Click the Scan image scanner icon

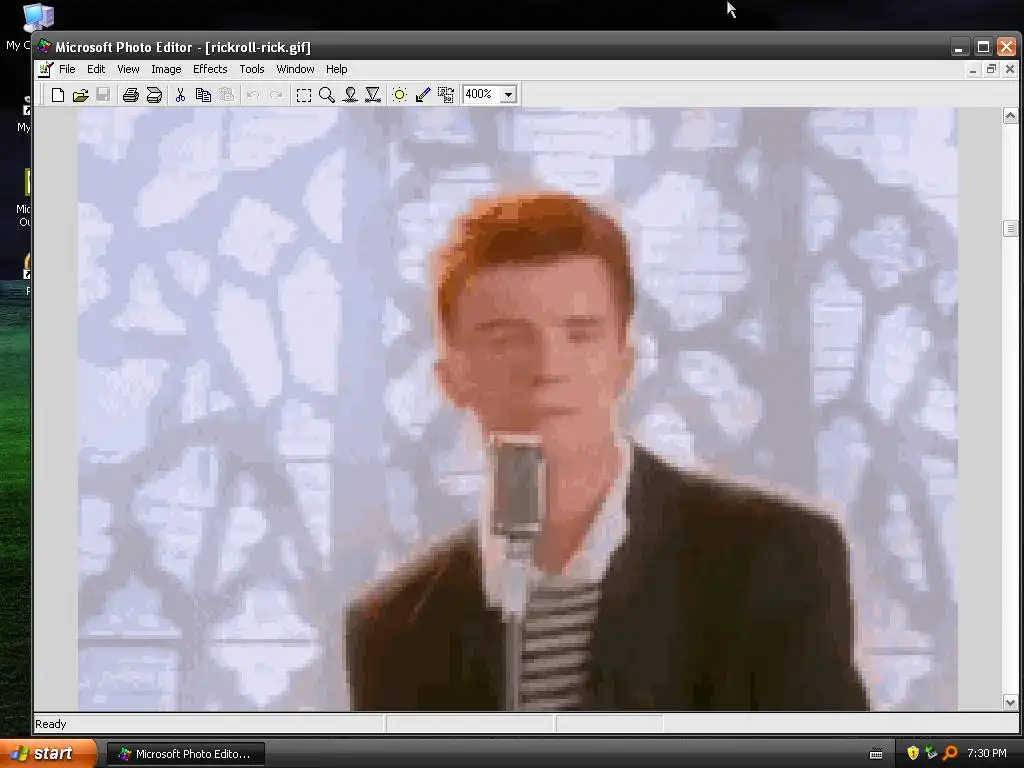tap(154, 95)
